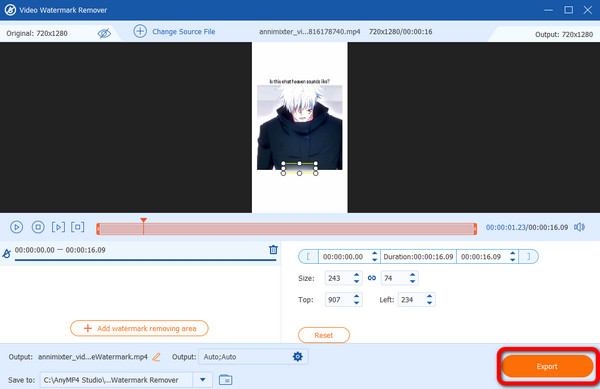600x389 pixels.
Task: Increase the start time with up arrow
Action: [375, 254]
